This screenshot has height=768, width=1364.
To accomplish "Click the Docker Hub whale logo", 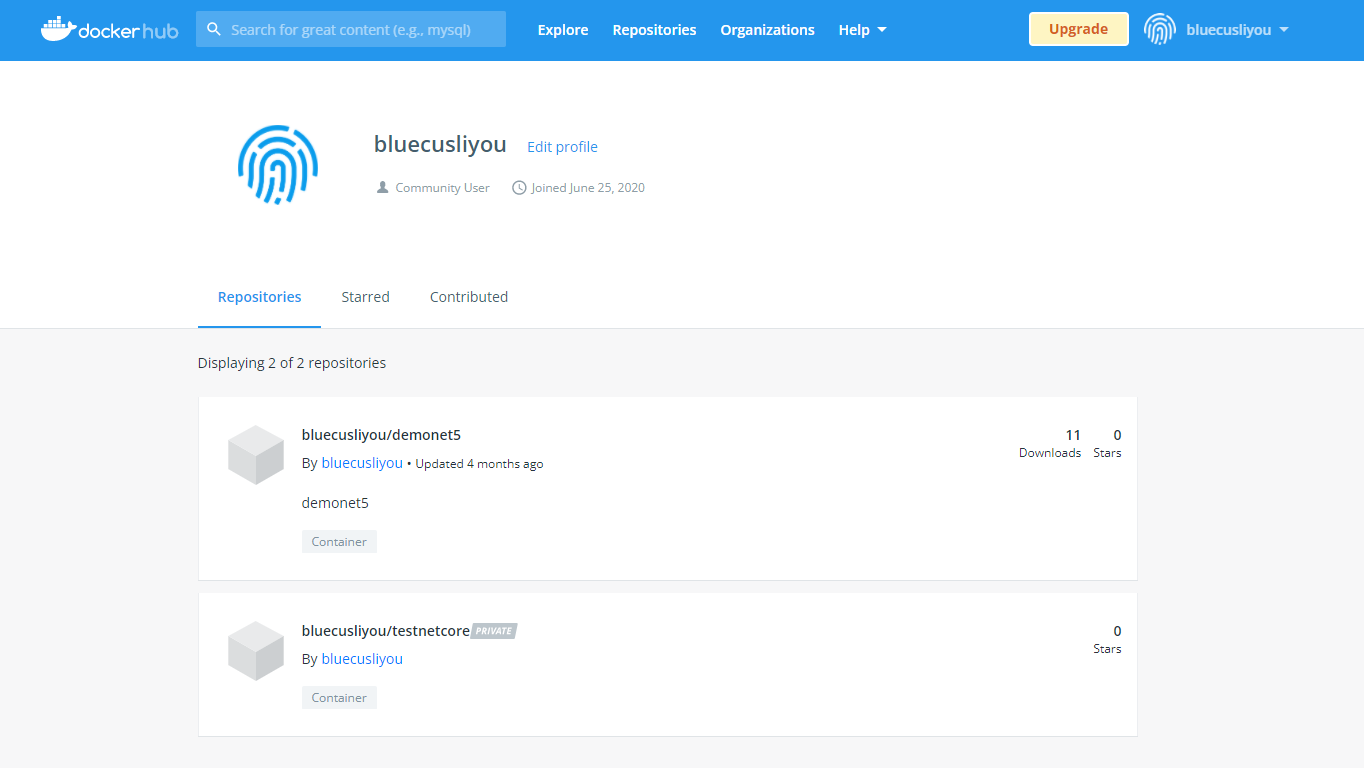I will tap(109, 30).
